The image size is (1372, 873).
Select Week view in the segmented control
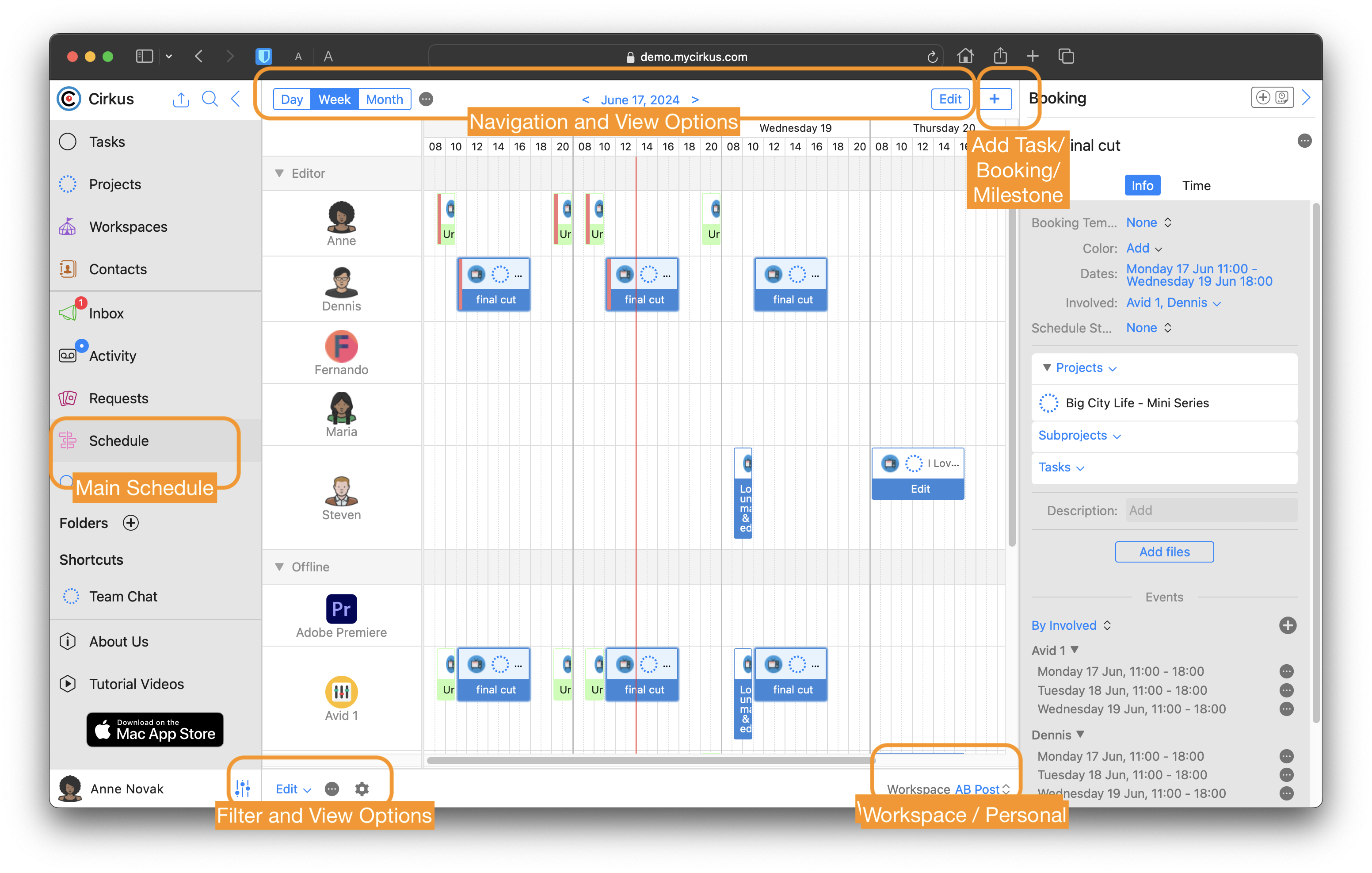coord(335,99)
